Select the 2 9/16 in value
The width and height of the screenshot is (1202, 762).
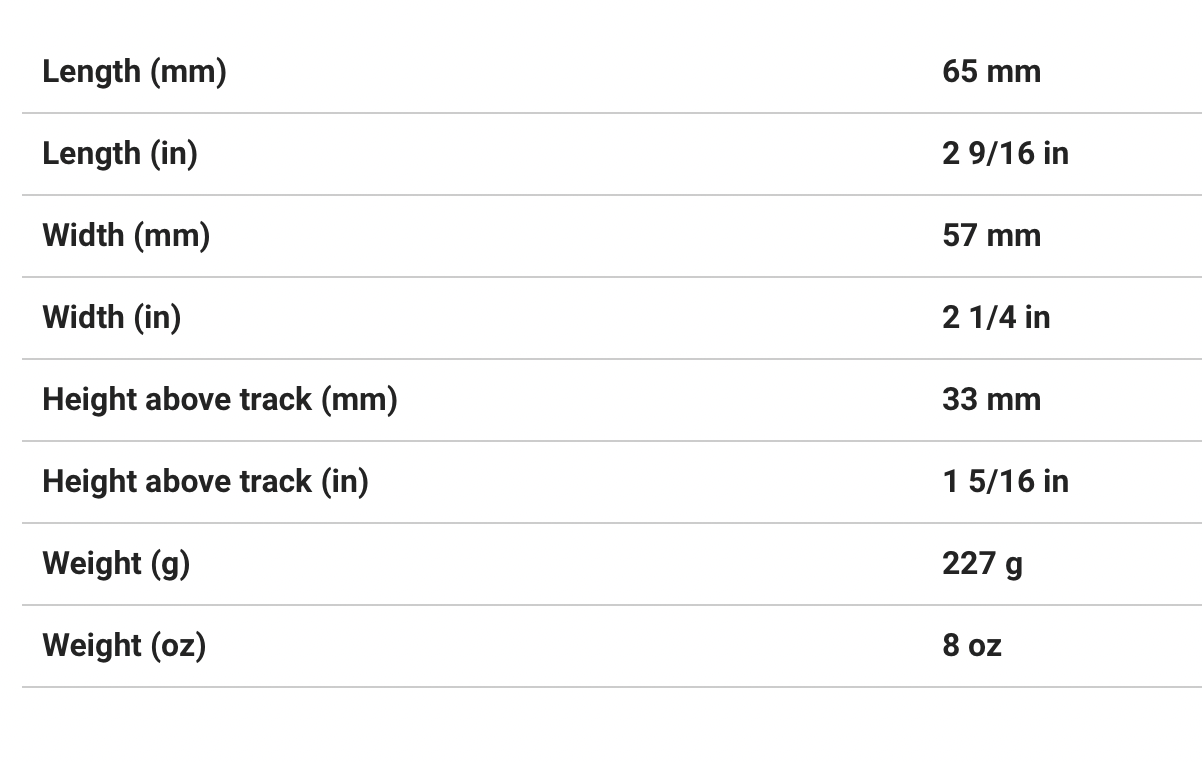(x=1005, y=154)
